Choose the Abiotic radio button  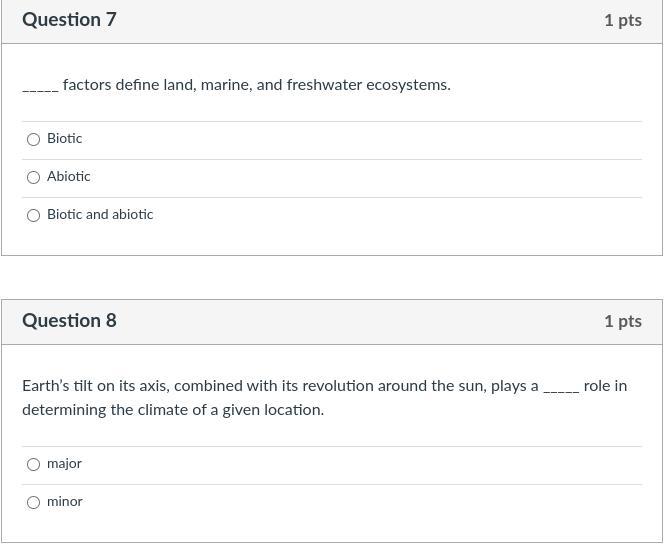click(33, 177)
